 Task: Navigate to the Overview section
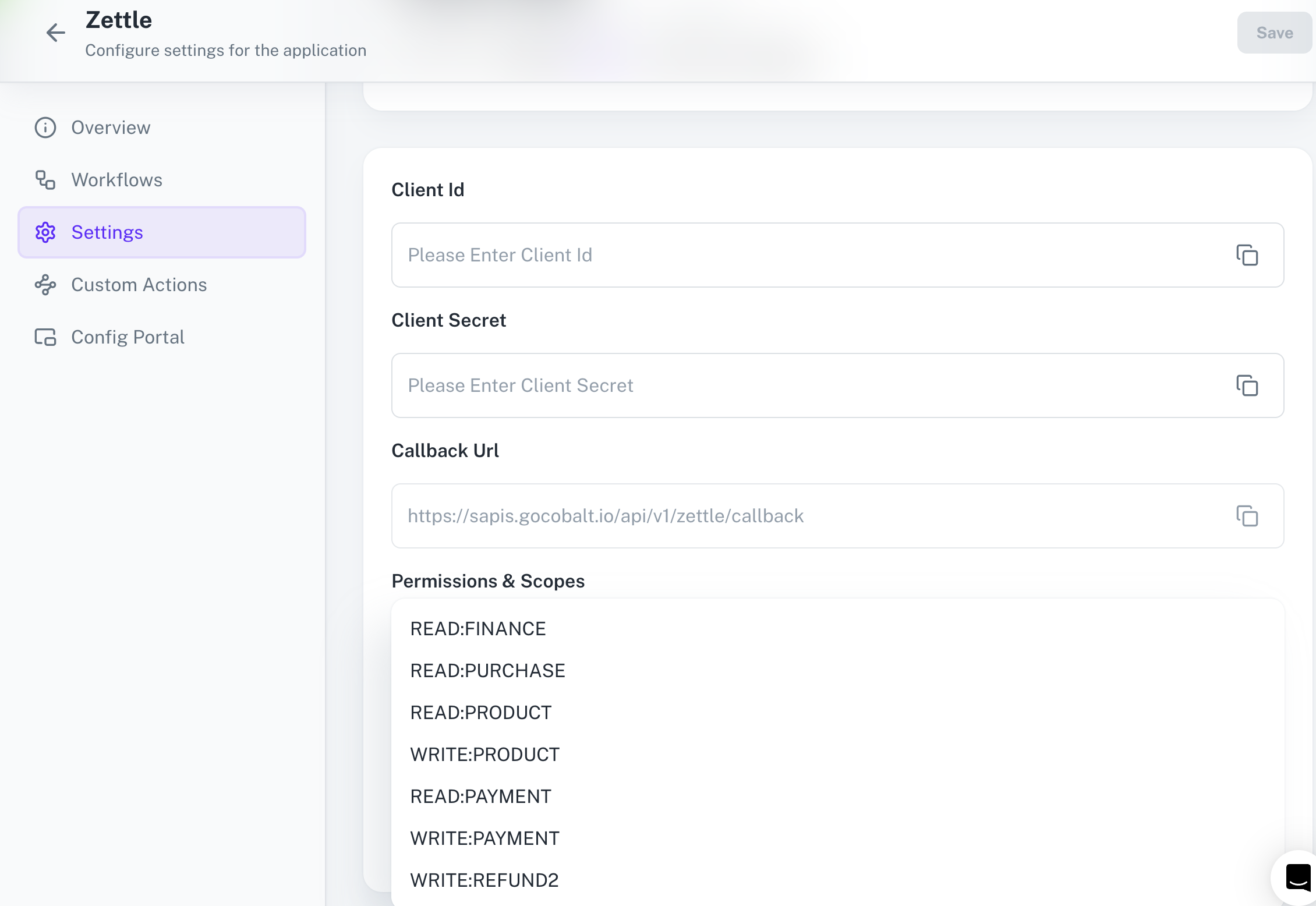click(111, 128)
